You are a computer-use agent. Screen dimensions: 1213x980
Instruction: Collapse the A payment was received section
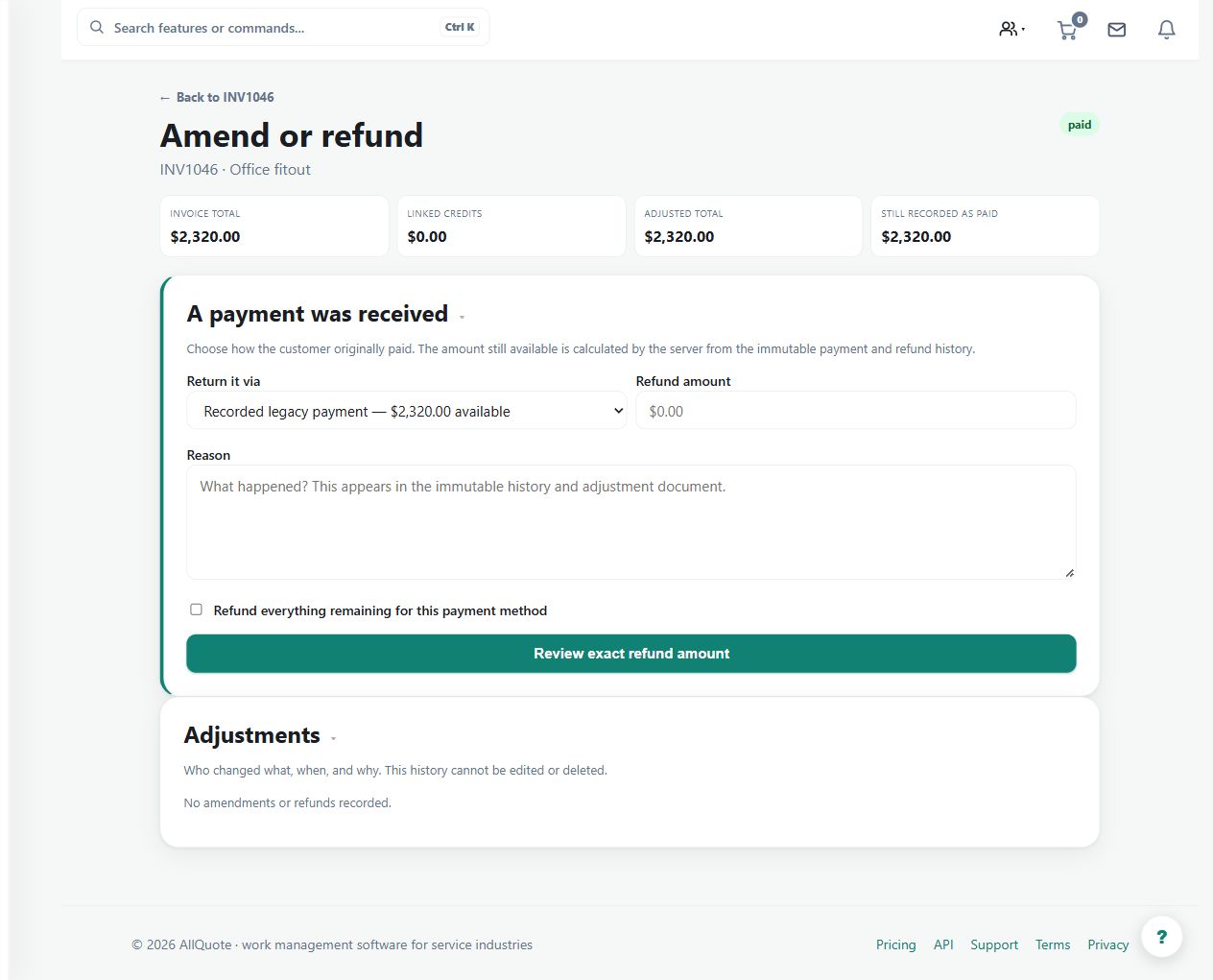[x=463, y=318]
